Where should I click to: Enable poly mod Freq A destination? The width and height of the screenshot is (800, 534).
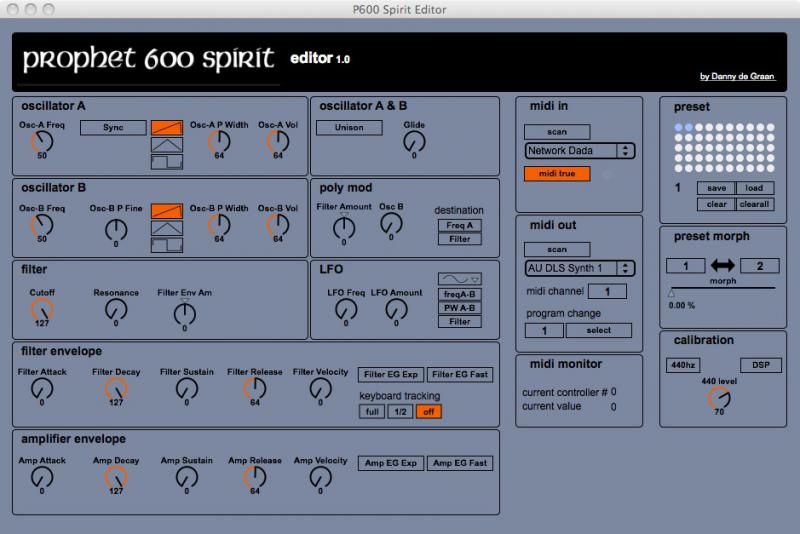tap(460, 225)
